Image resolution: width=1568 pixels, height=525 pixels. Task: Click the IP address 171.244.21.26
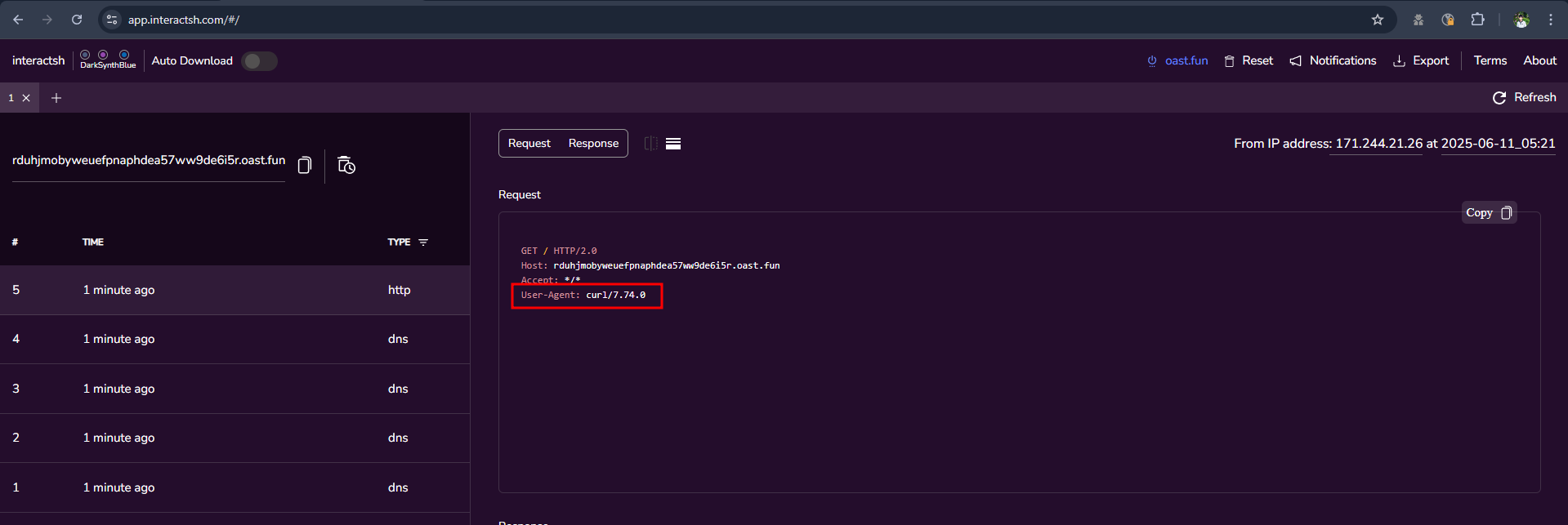point(1378,144)
